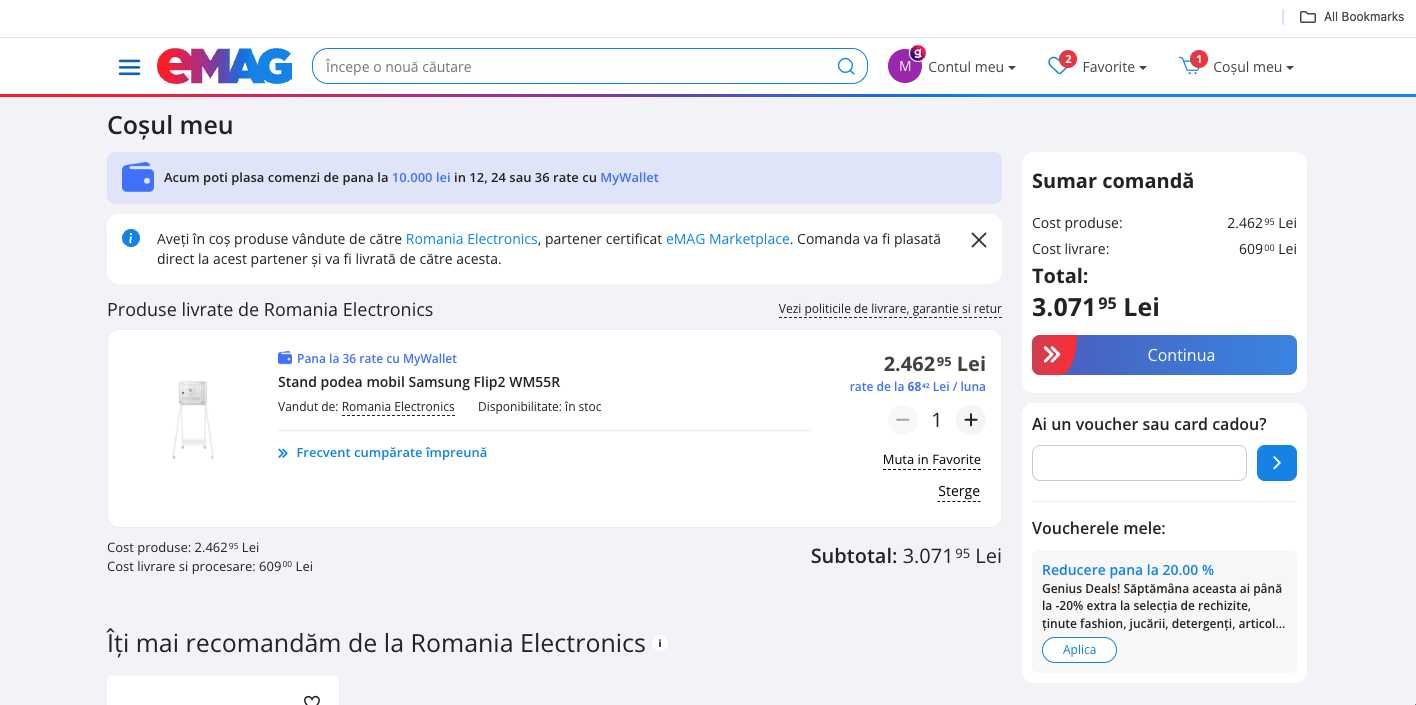Open eMAG Marketplace link
This screenshot has height=705, width=1416.
pyautogui.click(x=728, y=239)
